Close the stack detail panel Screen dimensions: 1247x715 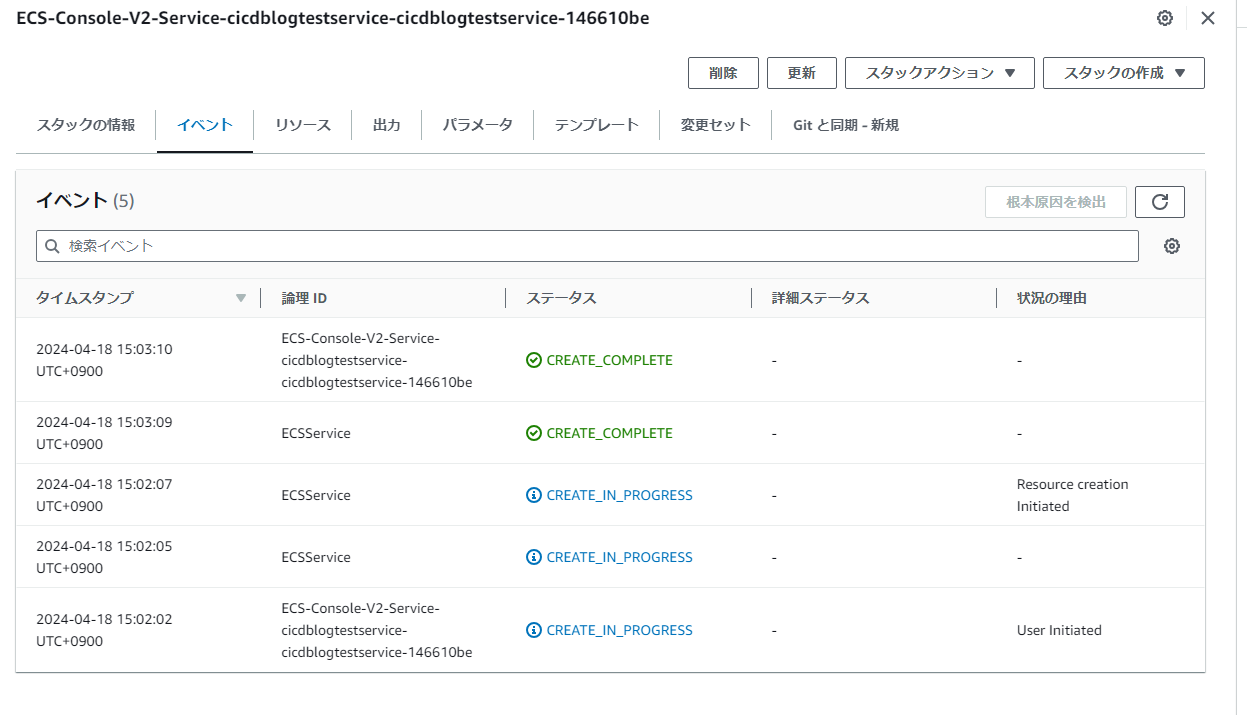pos(1208,18)
